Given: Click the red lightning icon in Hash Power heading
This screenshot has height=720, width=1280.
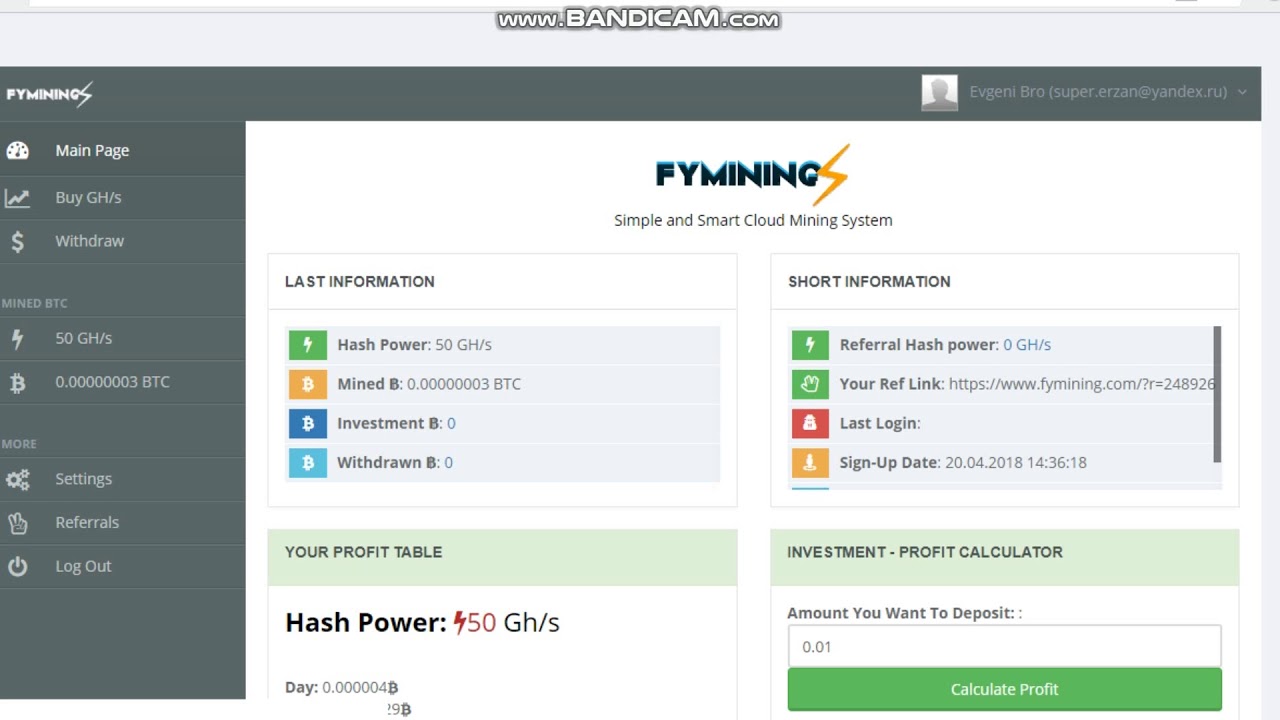Looking at the screenshot, I should [460, 623].
